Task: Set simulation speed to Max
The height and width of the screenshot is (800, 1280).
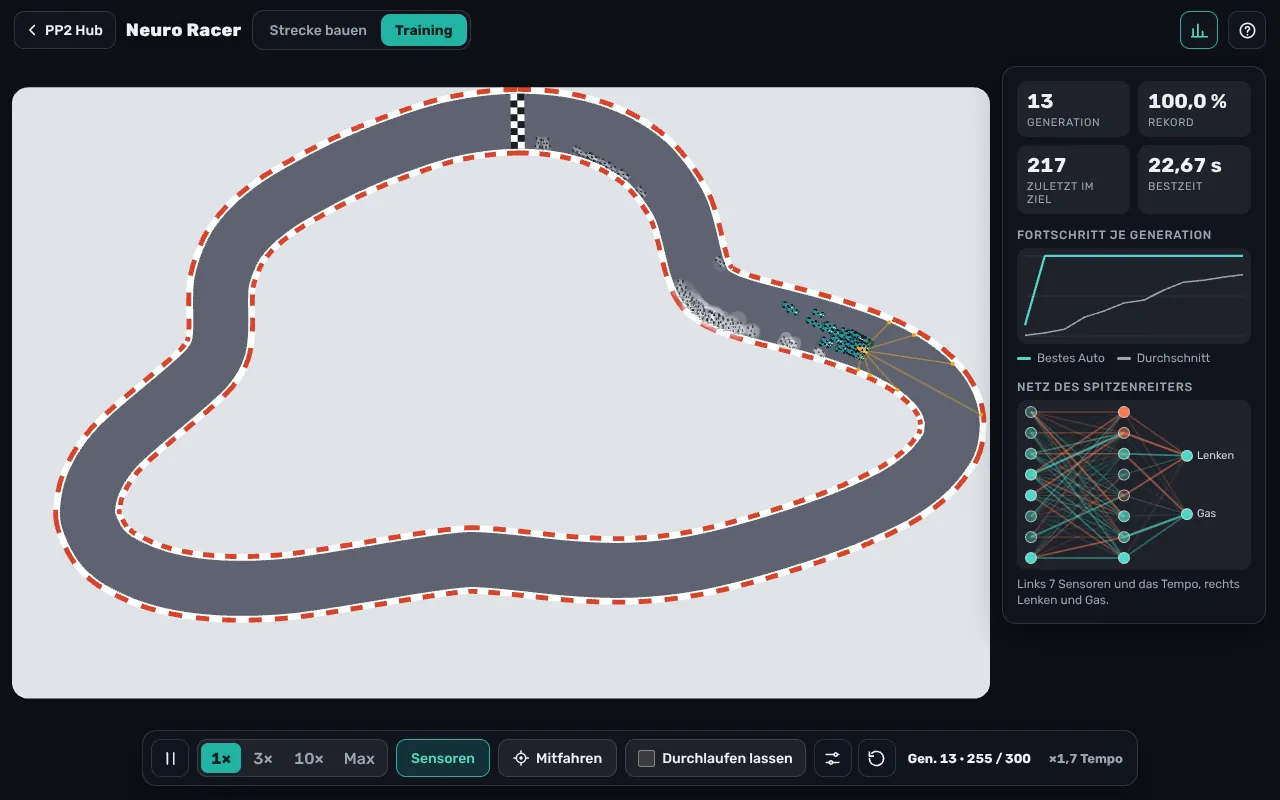Action: pyautogui.click(x=359, y=758)
